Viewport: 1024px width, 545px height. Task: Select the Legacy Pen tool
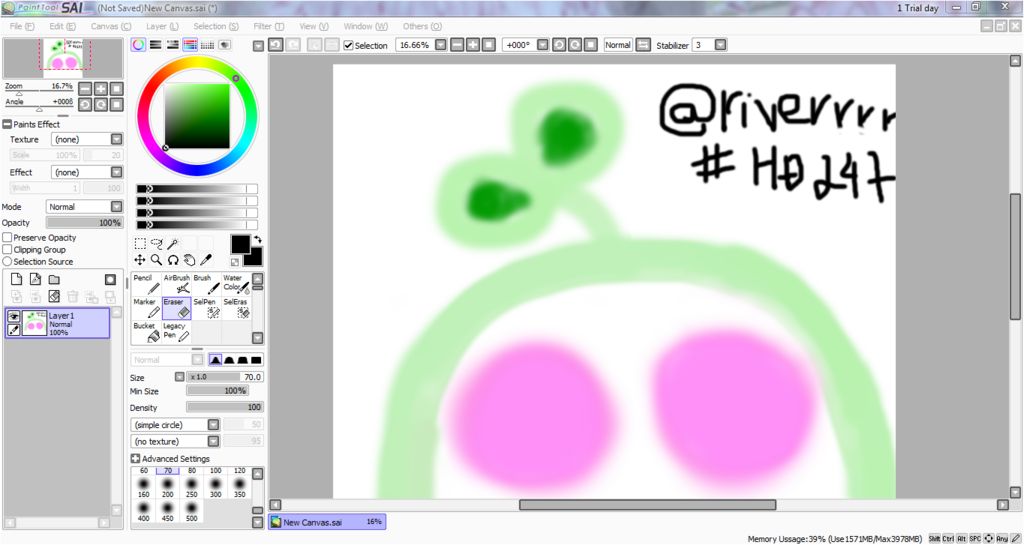(x=176, y=332)
